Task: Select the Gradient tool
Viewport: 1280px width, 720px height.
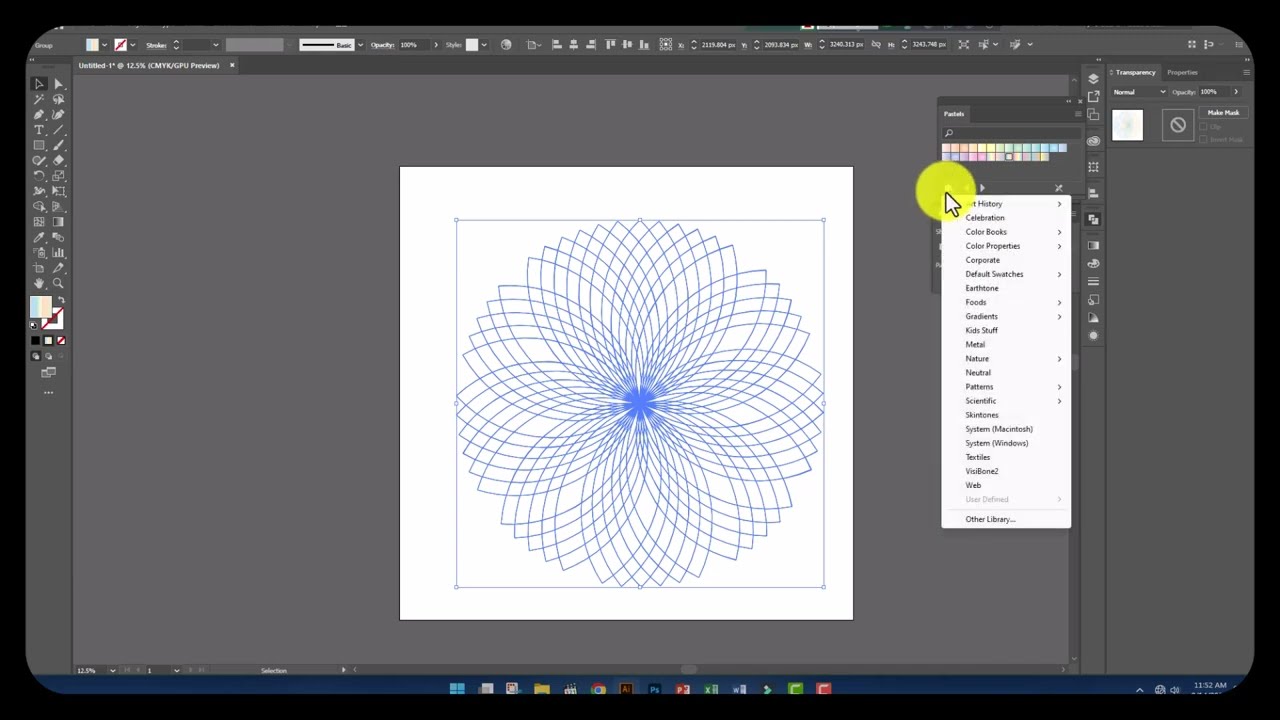Action: click(58, 222)
